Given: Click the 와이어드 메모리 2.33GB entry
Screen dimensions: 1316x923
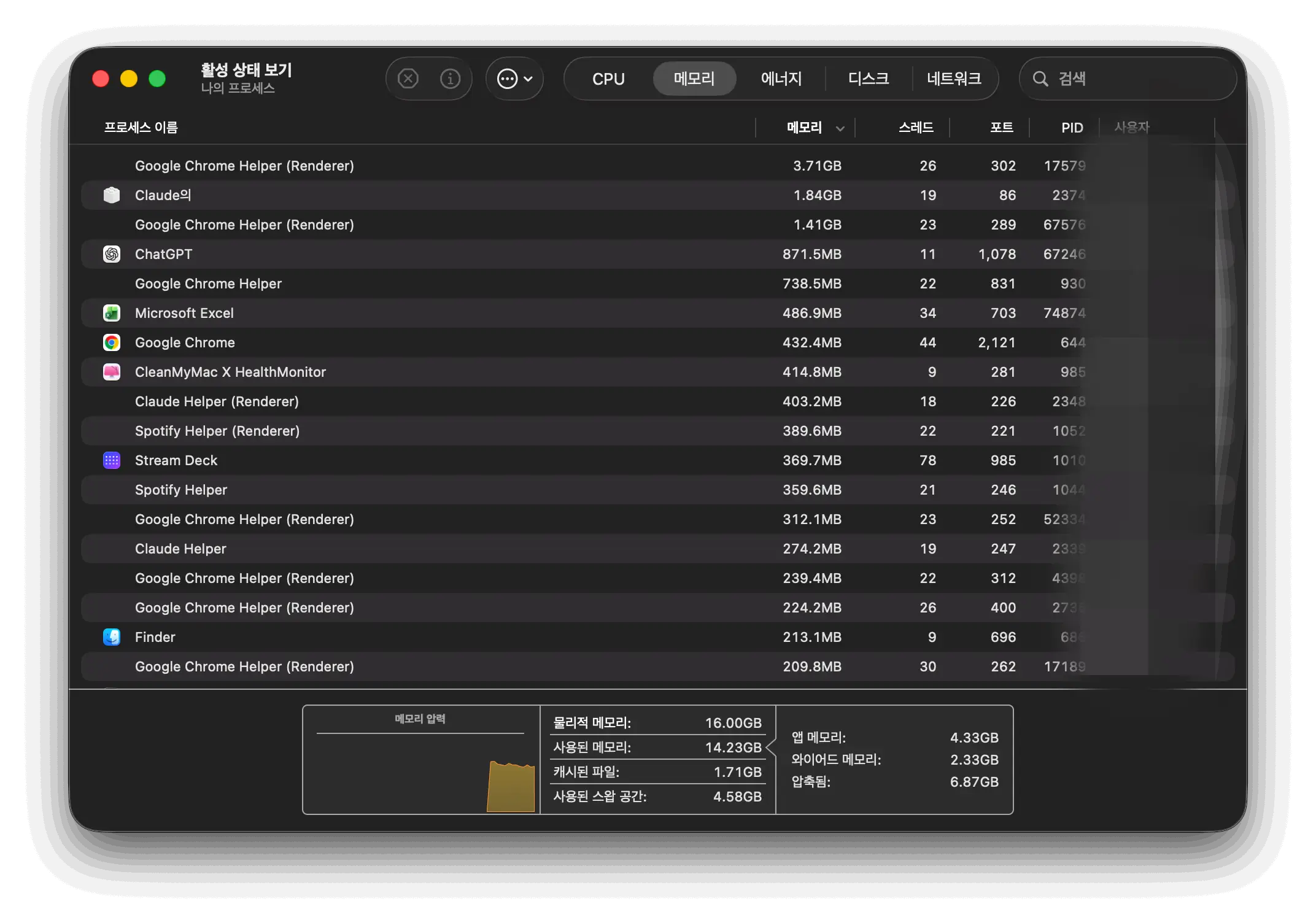Looking at the screenshot, I should point(895,760).
